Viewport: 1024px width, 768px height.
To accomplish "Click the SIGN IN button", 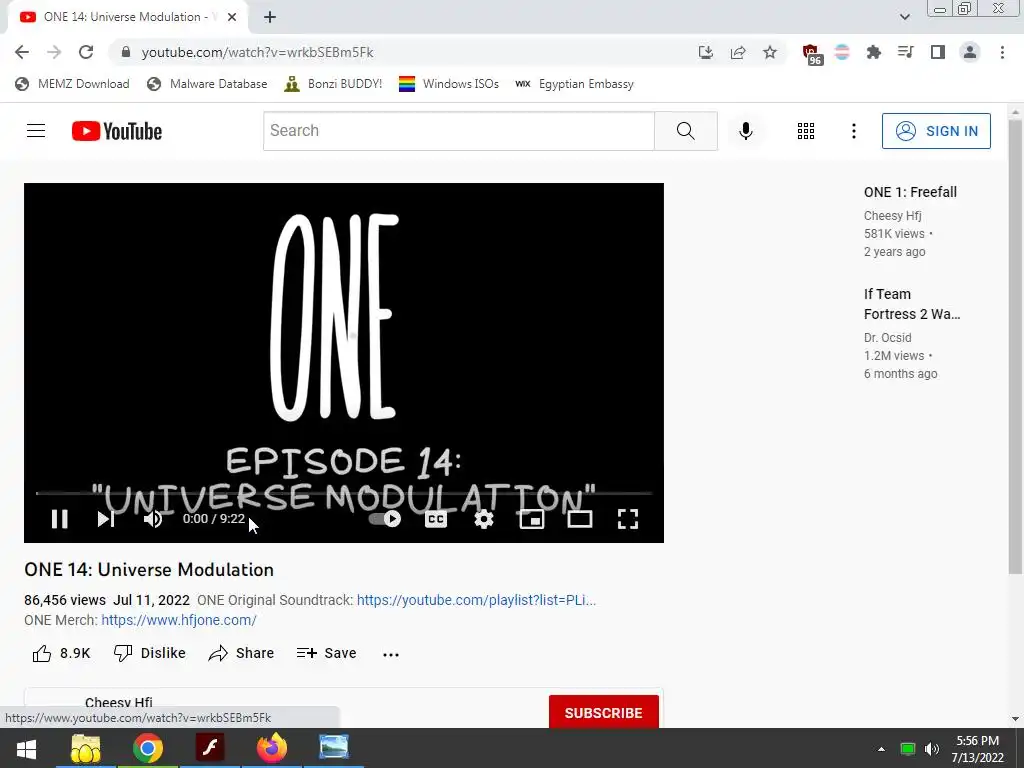I will click(x=936, y=131).
